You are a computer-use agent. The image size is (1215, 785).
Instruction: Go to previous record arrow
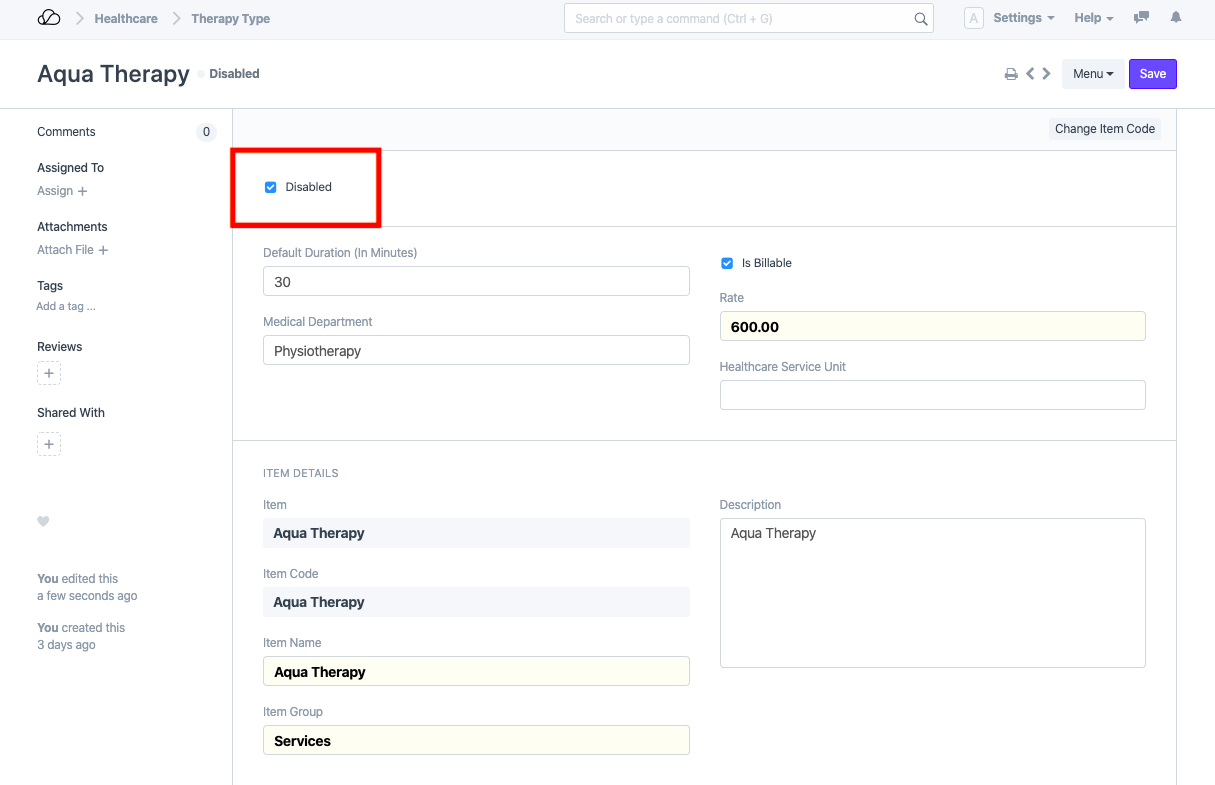pos(1030,74)
